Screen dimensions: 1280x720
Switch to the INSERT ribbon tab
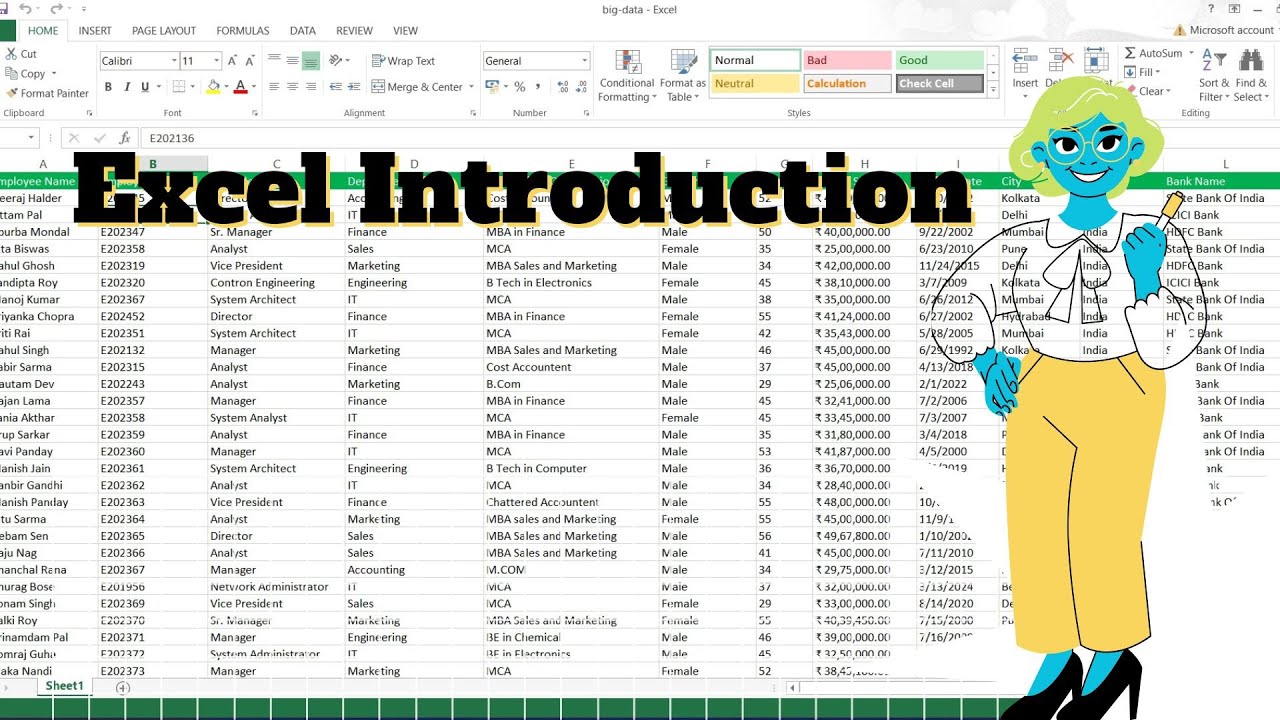point(95,31)
